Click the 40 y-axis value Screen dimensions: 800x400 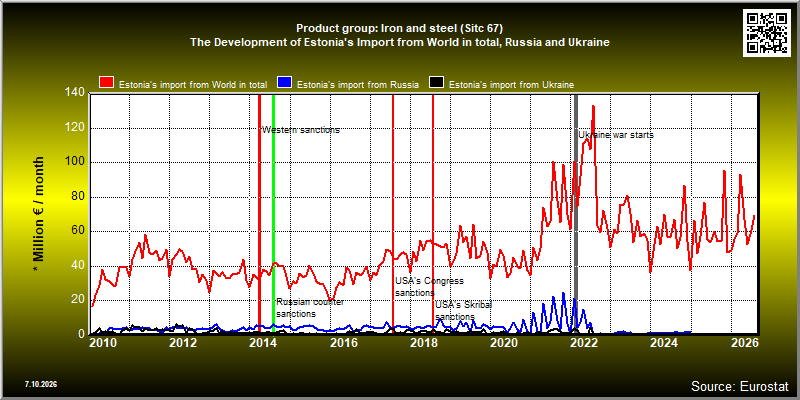79,266
